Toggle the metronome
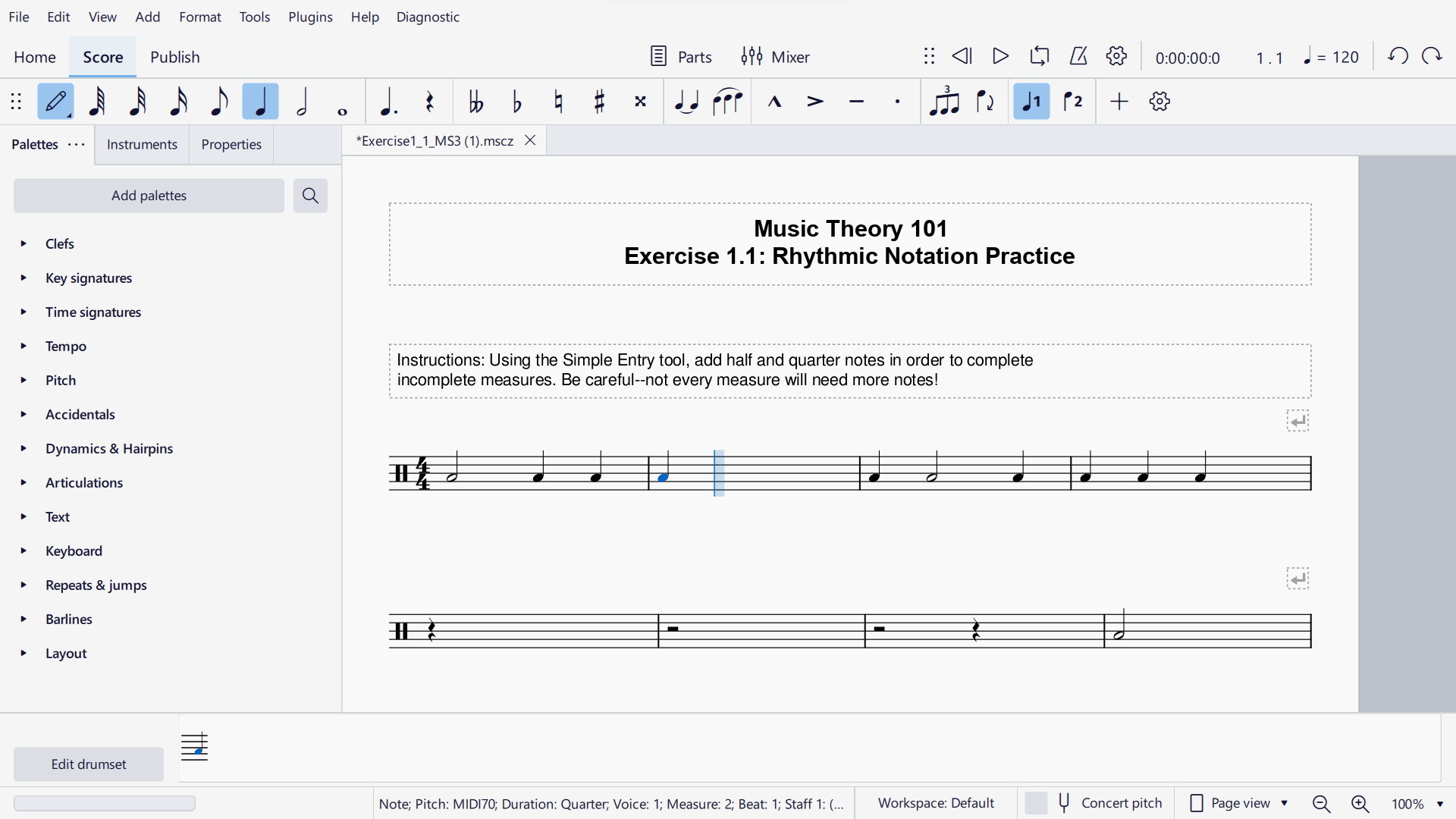This screenshot has width=1456, height=819. [1078, 56]
